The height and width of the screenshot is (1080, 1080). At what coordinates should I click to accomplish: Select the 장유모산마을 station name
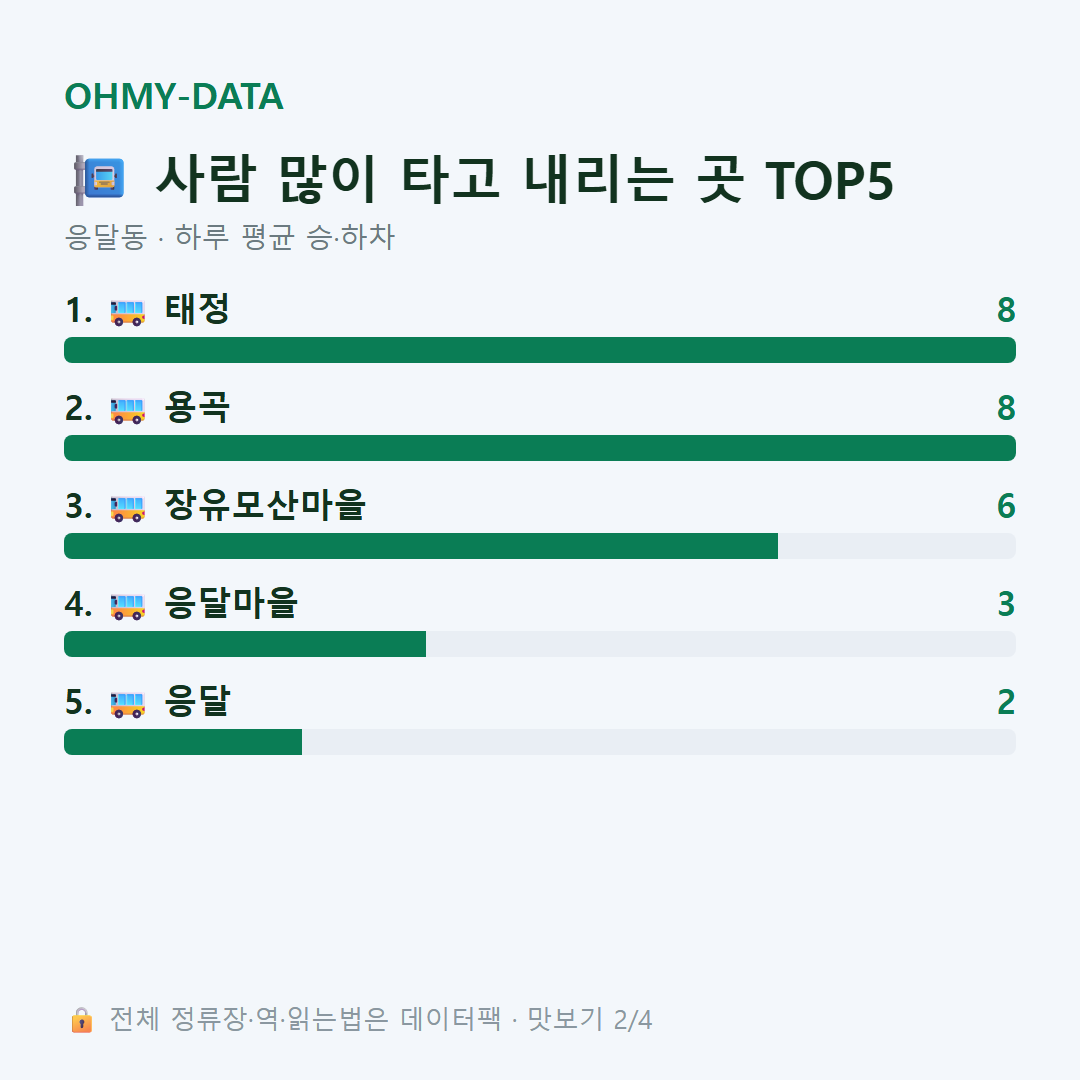[x=264, y=506]
